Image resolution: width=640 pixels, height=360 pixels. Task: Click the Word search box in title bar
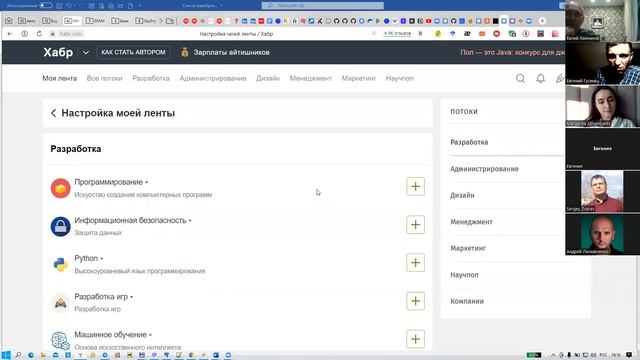point(322,5)
